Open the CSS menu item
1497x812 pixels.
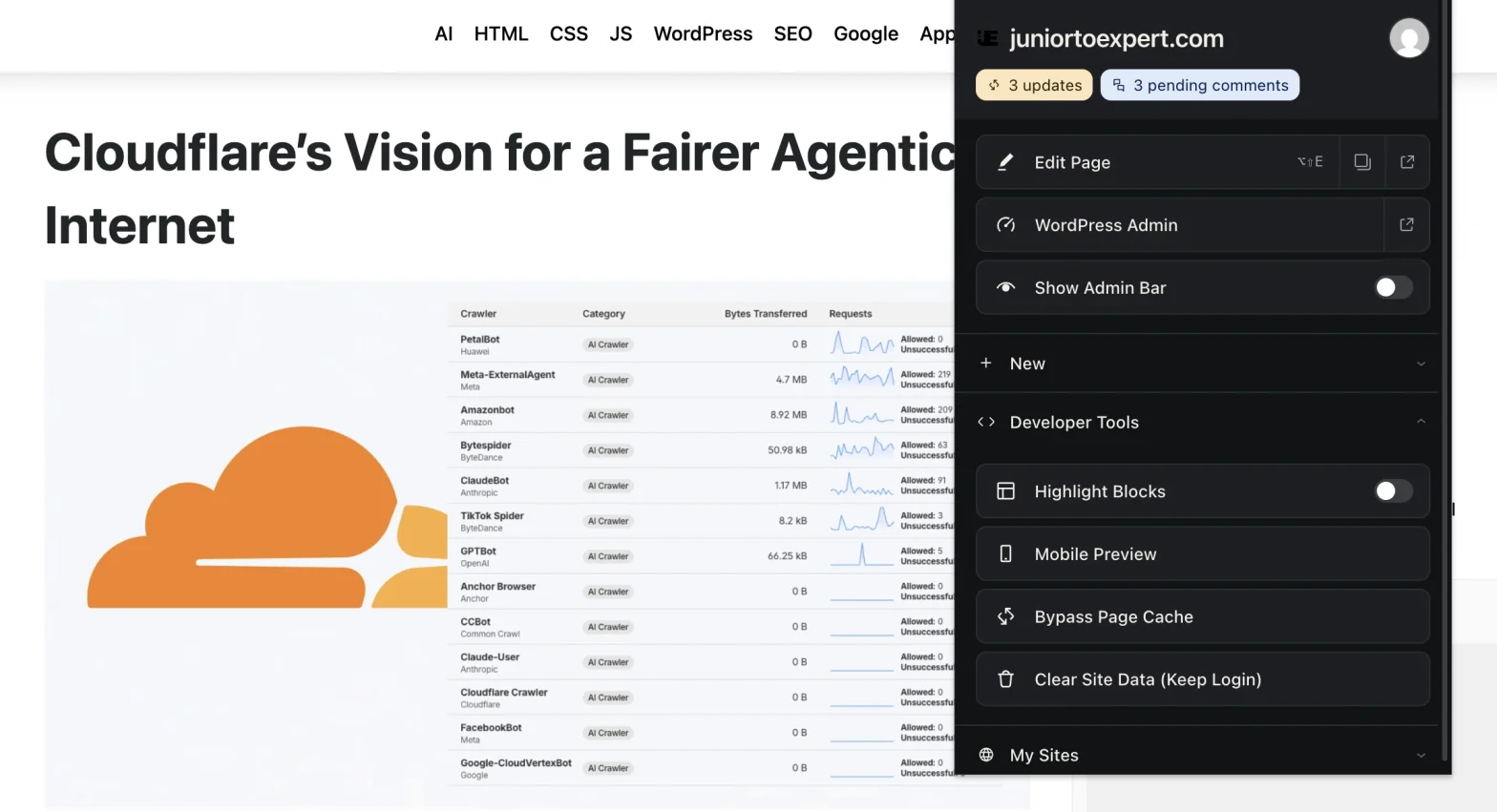coord(569,34)
